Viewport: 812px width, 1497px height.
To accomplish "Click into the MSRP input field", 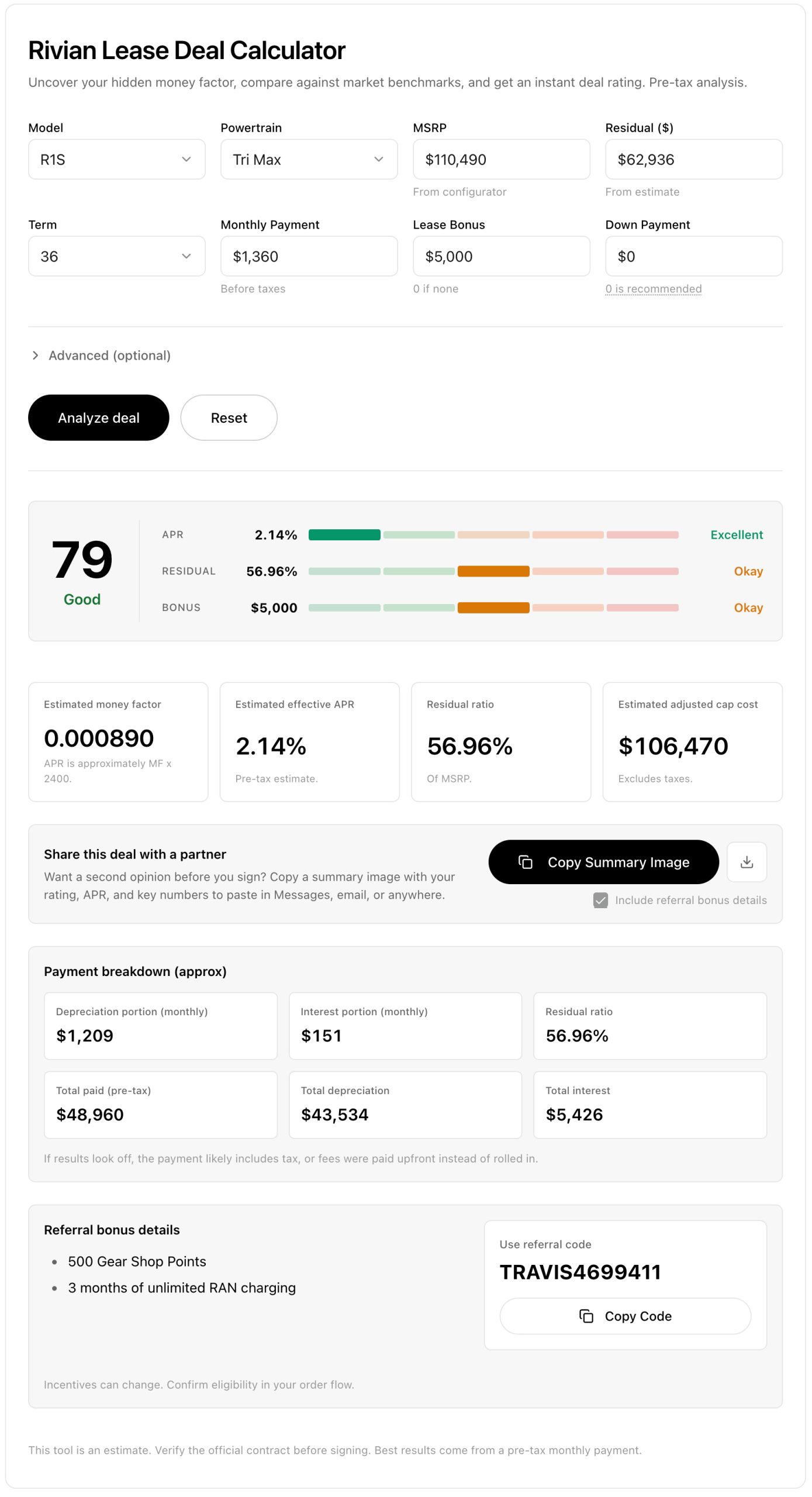I will 501,159.
